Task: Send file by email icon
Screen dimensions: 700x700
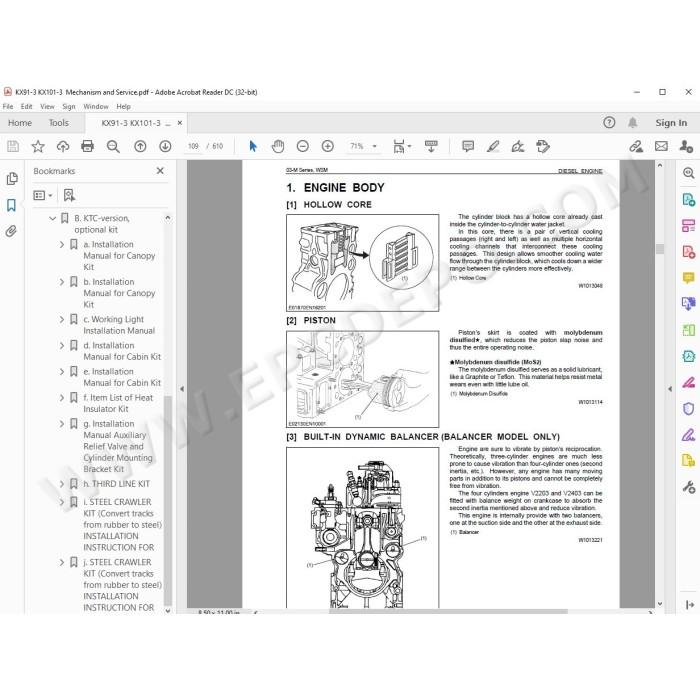Action: point(661,146)
